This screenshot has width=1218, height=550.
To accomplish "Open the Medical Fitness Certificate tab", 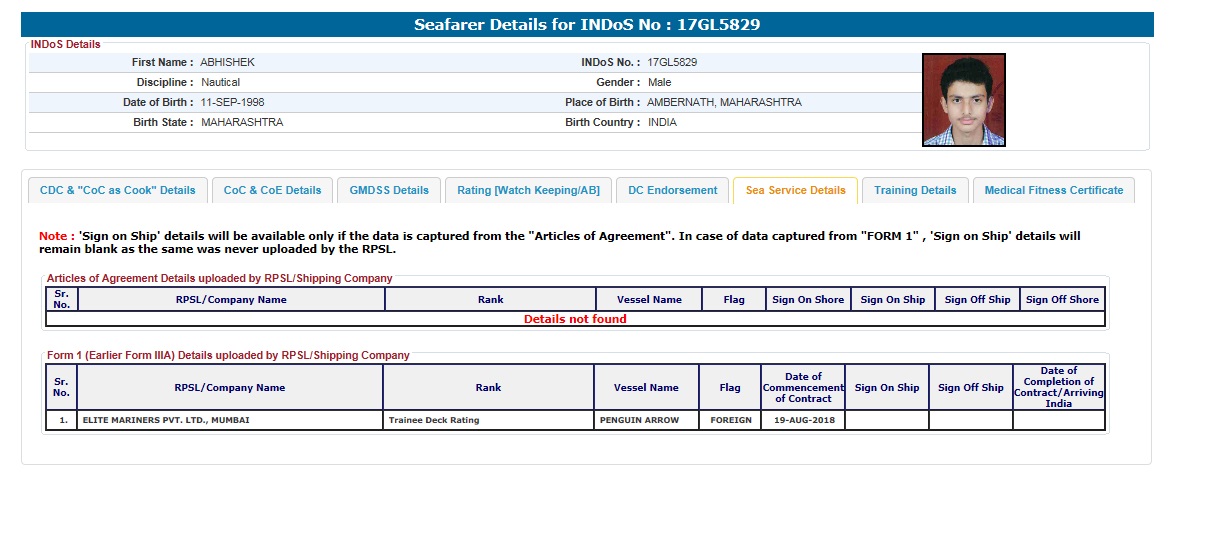I will tap(1053, 190).
